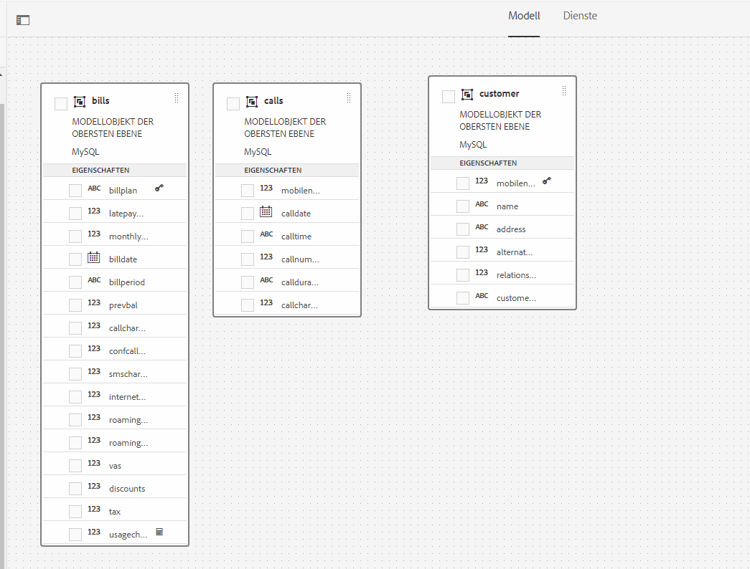Click the calls model title text

(274, 101)
